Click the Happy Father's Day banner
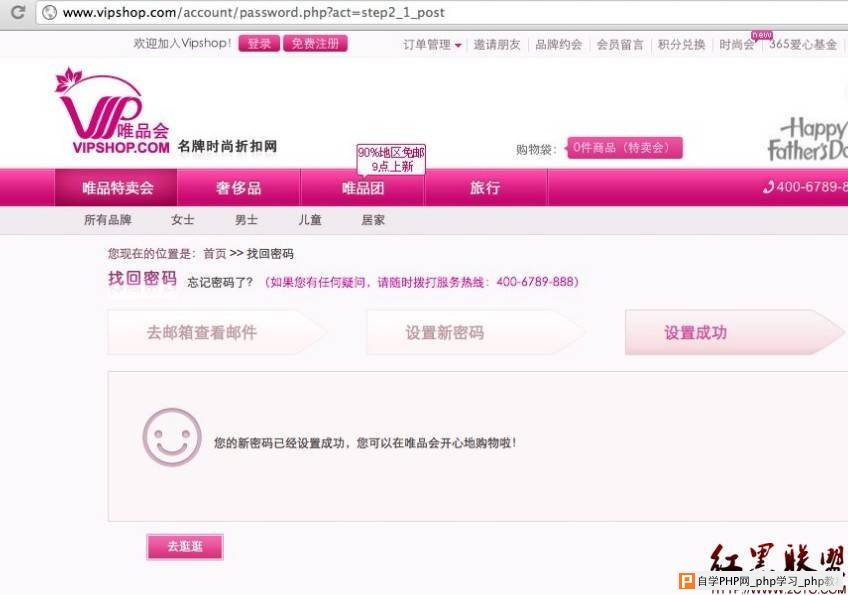This screenshot has width=848, height=595. [x=808, y=139]
